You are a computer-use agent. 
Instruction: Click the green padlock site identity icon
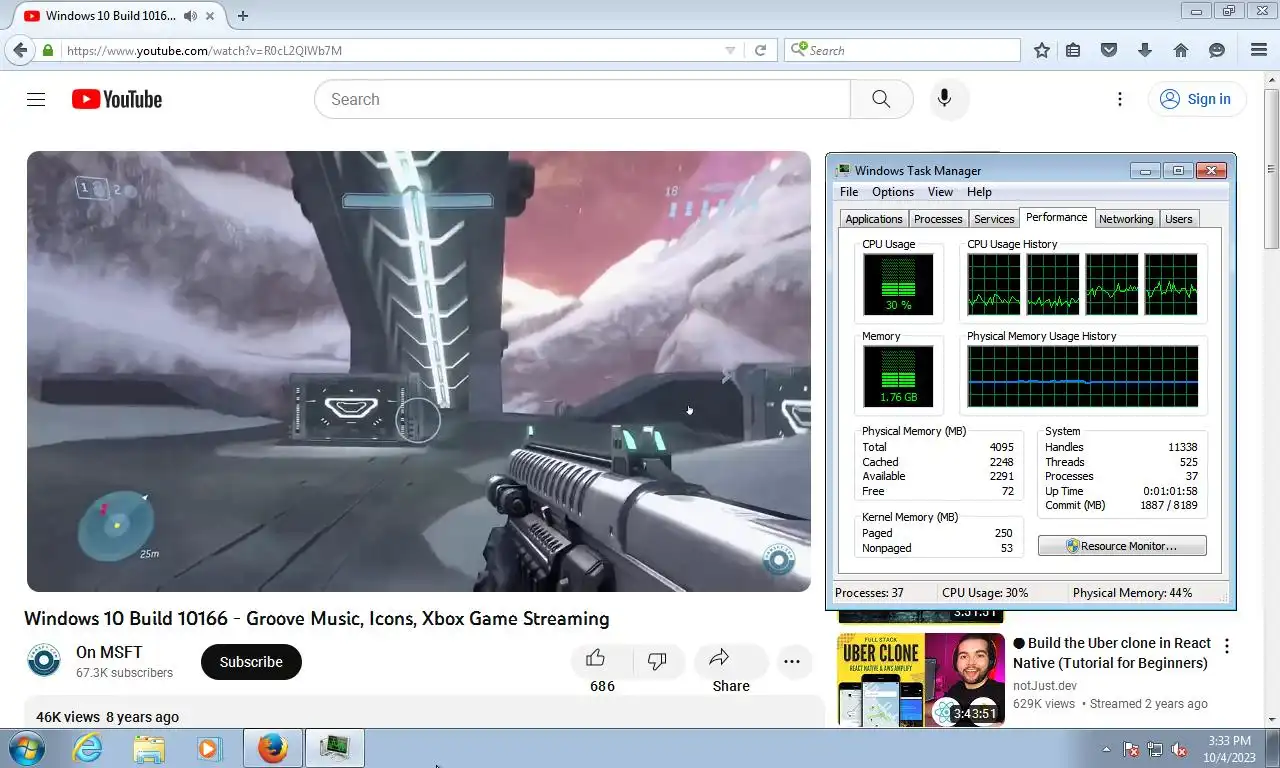point(48,50)
